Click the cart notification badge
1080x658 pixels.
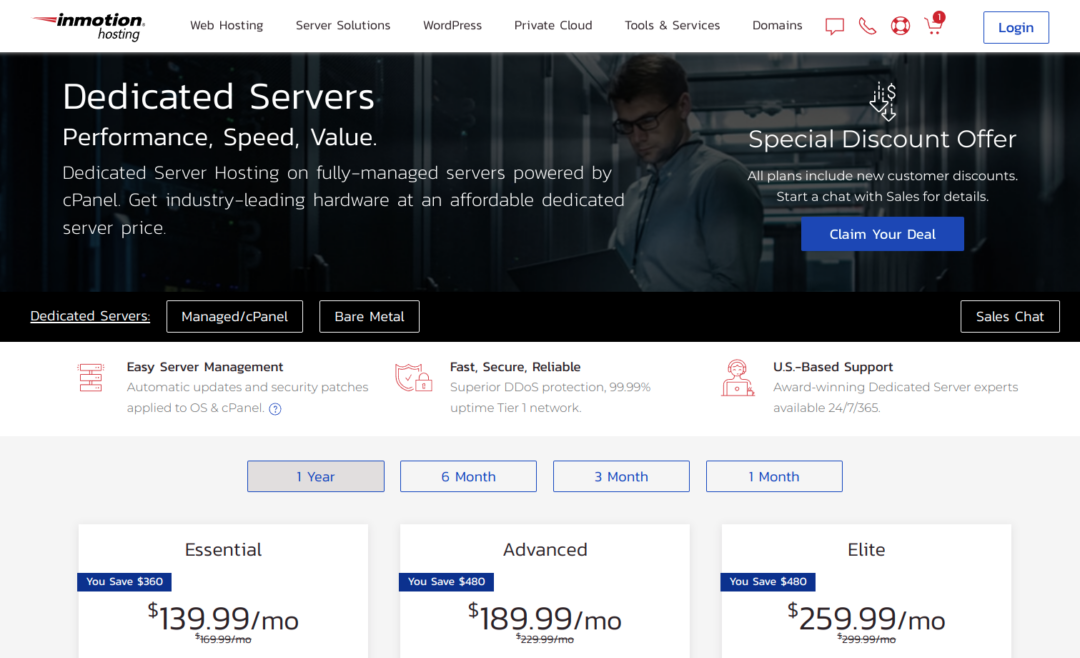click(939, 17)
